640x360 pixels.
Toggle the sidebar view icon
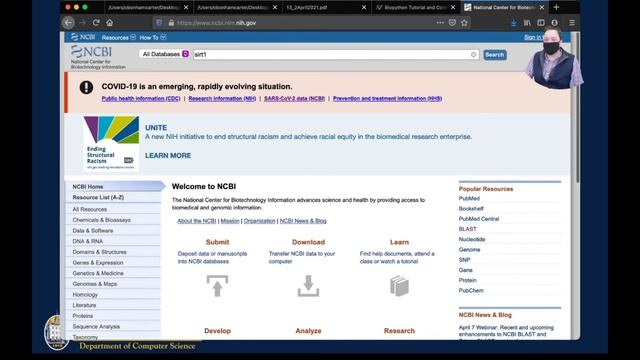pyautogui.click(x=541, y=23)
